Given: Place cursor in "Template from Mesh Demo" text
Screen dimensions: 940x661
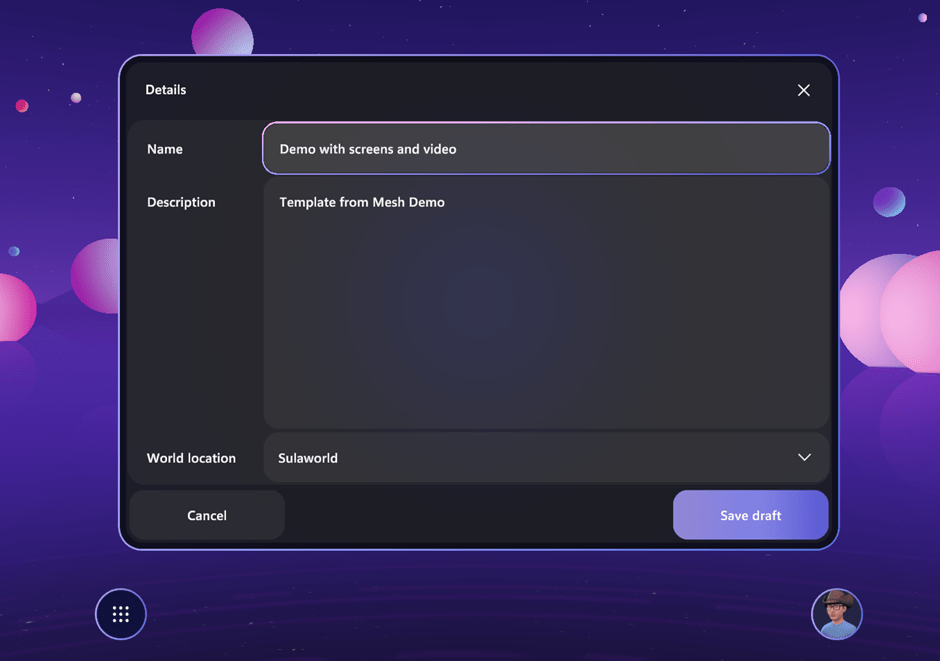Looking at the screenshot, I should (x=362, y=202).
